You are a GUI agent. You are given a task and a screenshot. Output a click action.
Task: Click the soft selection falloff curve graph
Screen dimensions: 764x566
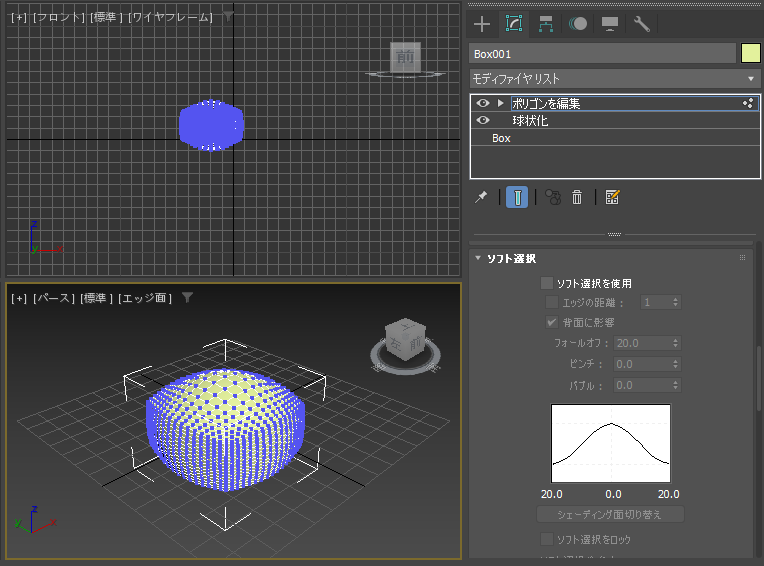611,443
